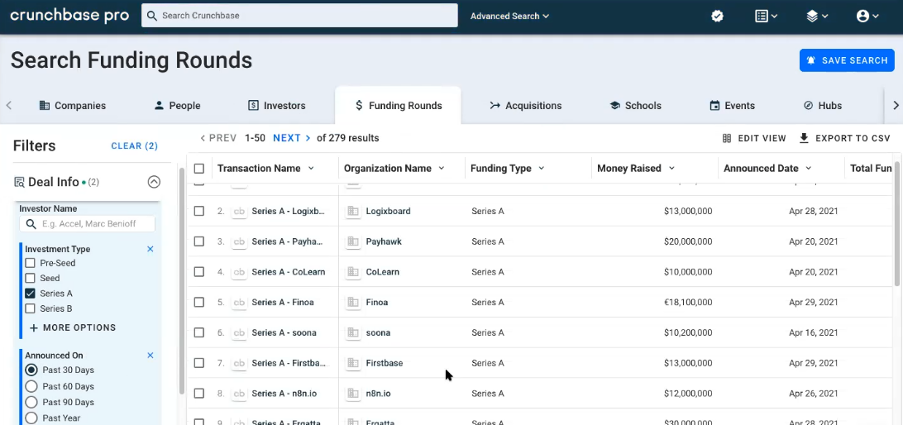Select the n8n.io row checkbox
Image resolution: width=904 pixels, height=426 pixels.
(x=199, y=393)
